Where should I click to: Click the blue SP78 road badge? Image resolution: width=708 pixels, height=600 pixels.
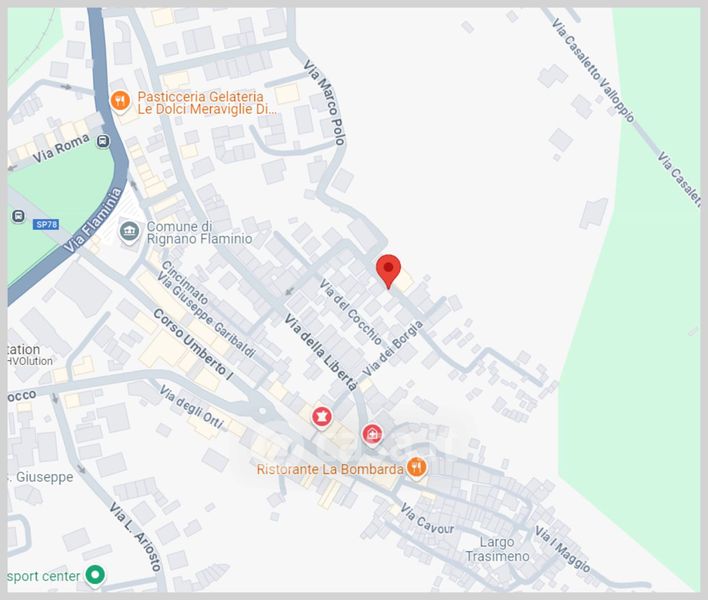(46, 225)
